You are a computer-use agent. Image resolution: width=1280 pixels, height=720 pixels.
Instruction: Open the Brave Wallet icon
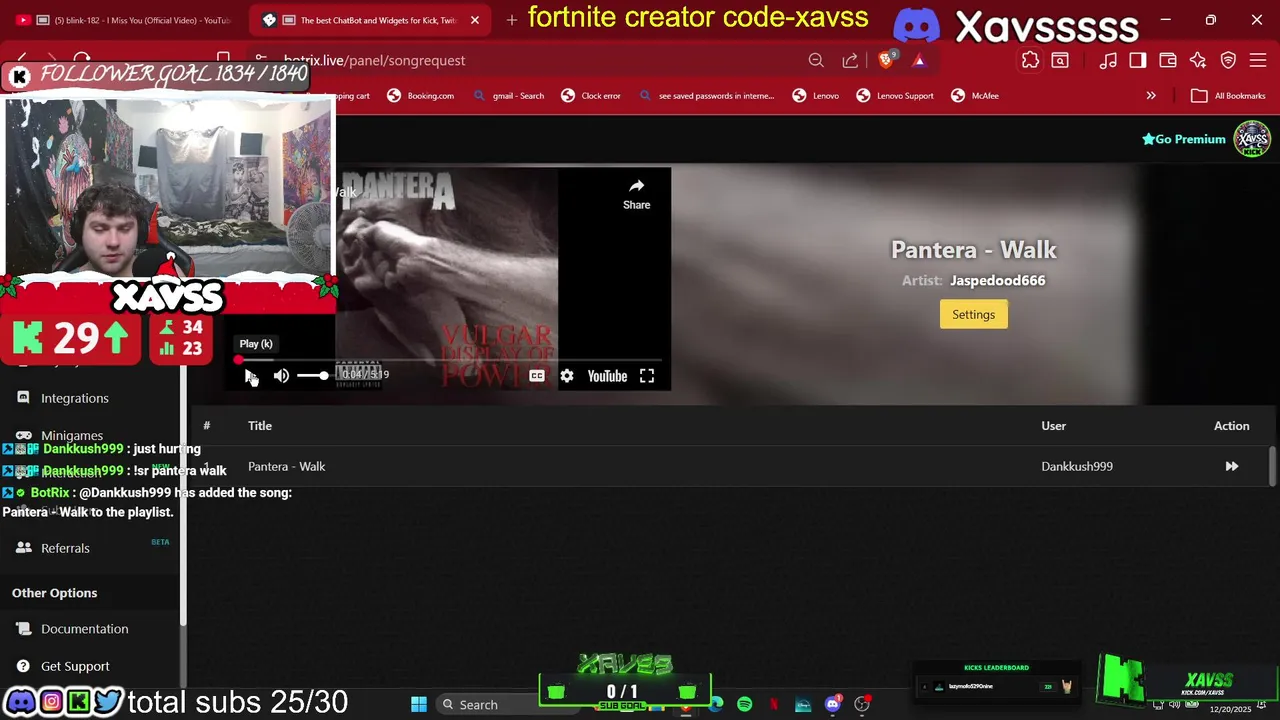tap(1168, 61)
